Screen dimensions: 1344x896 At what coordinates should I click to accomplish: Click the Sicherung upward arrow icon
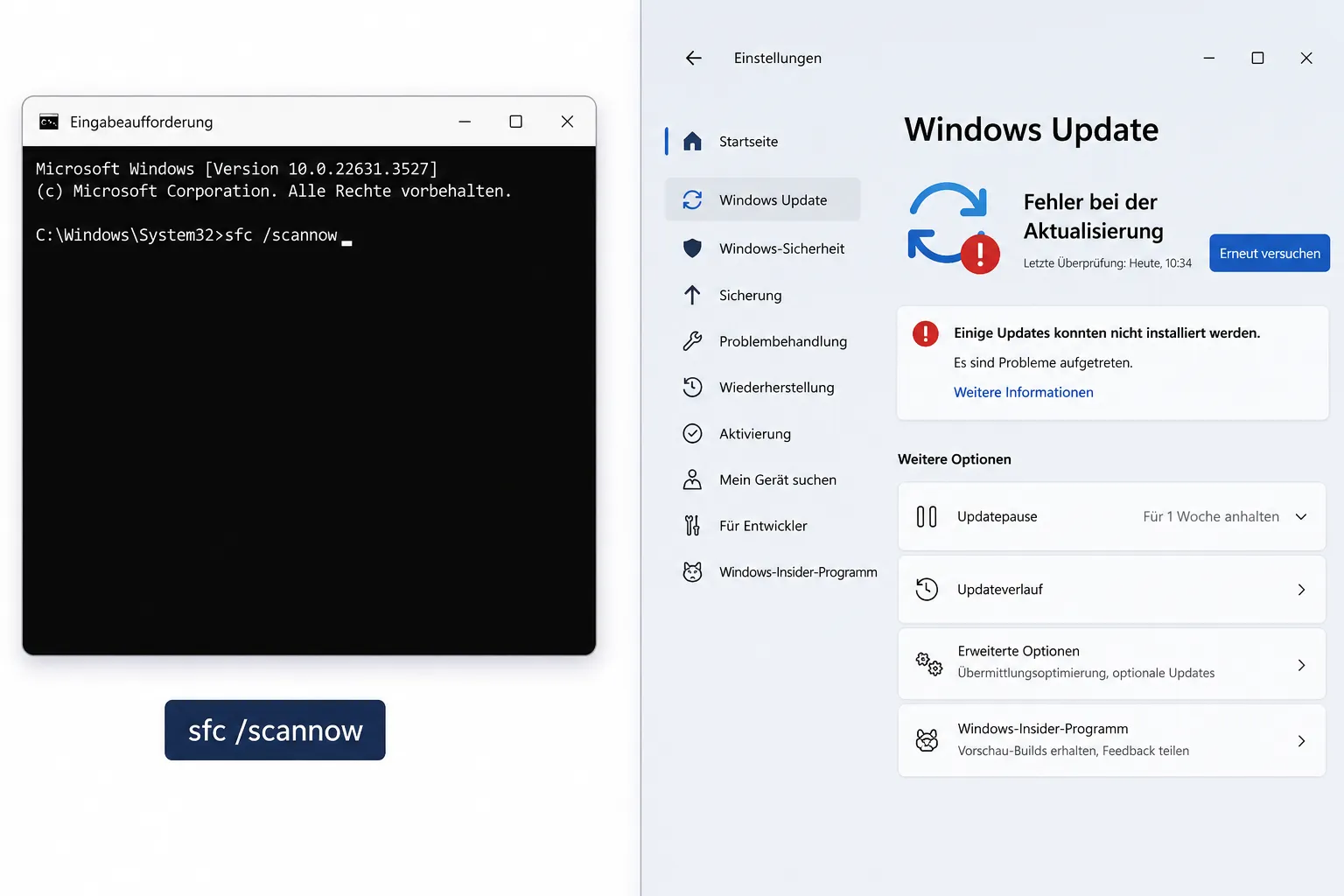(x=692, y=295)
